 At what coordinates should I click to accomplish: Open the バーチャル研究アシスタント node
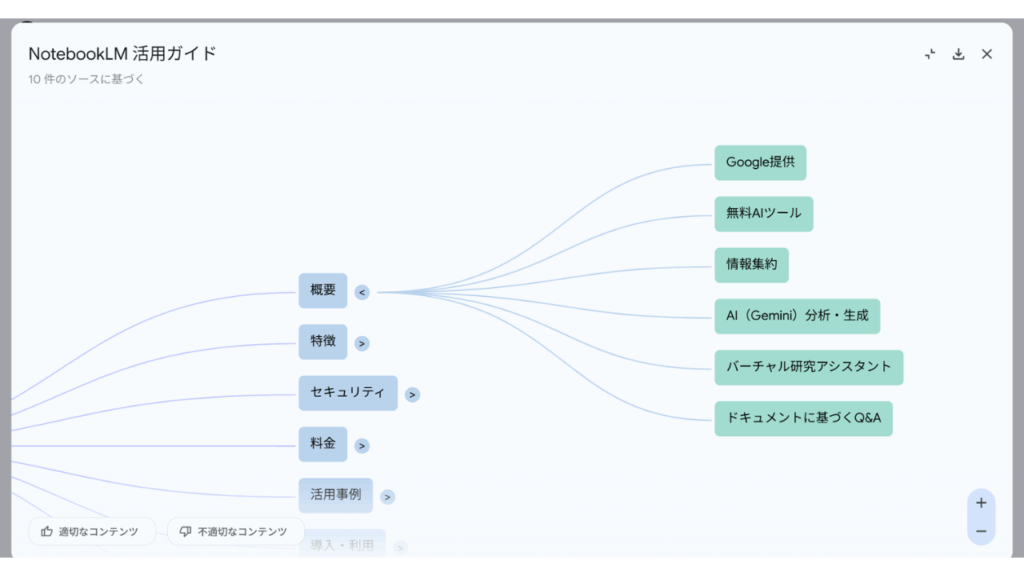coord(808,367)
